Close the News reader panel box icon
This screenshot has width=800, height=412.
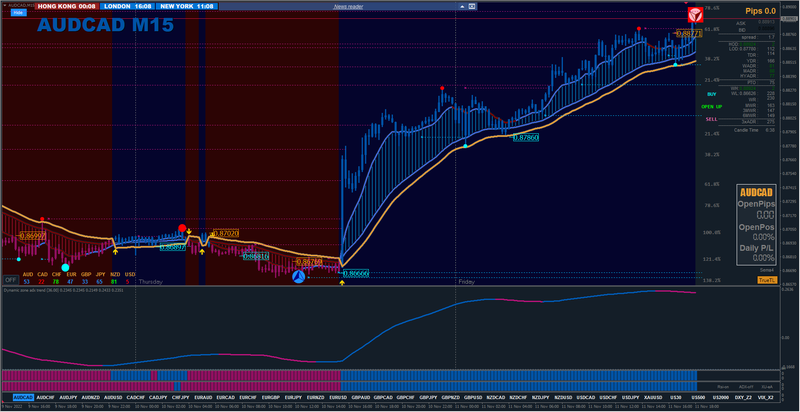472,7
